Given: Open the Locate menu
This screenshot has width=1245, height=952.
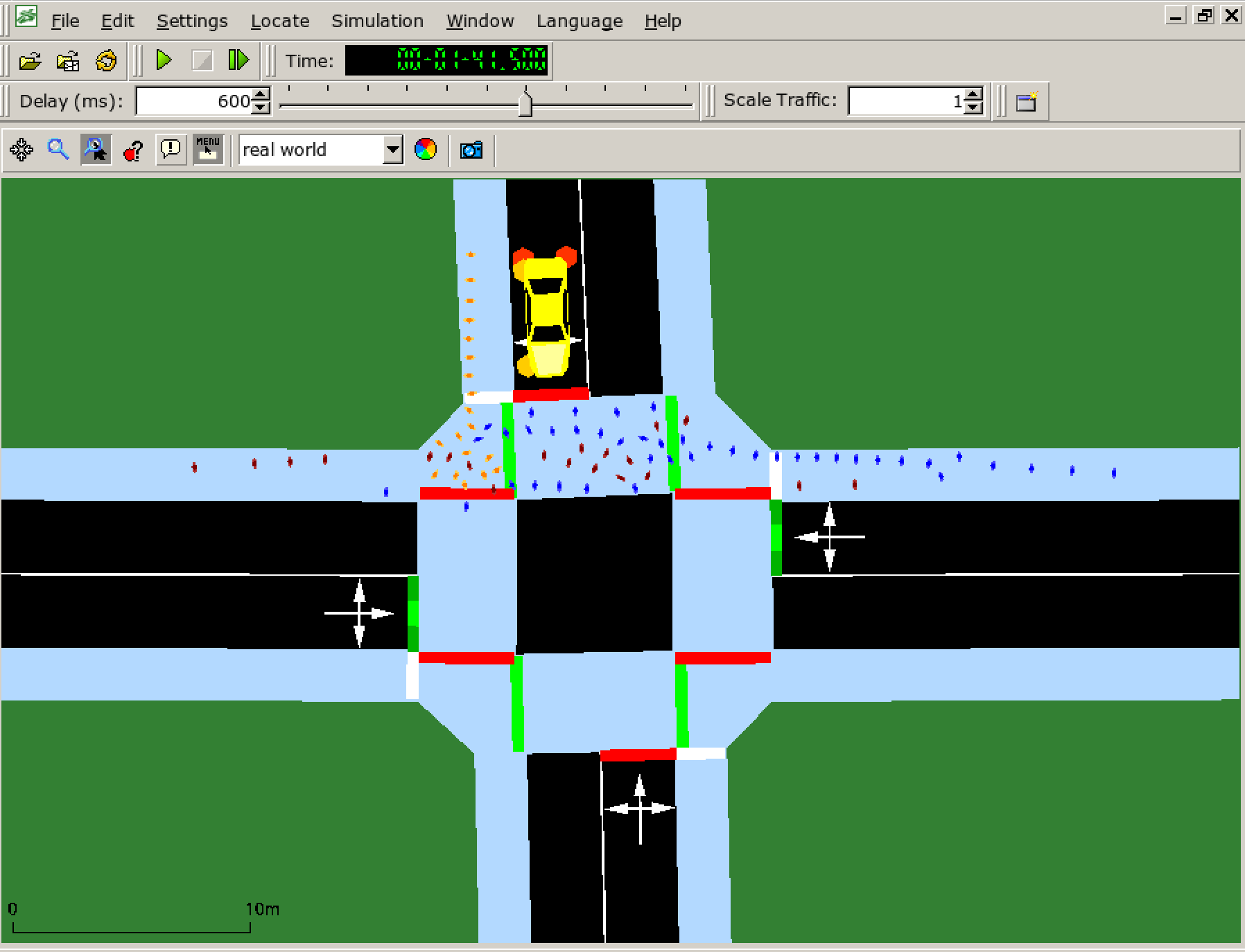Looking at the screenshot, I should (280, 21).
